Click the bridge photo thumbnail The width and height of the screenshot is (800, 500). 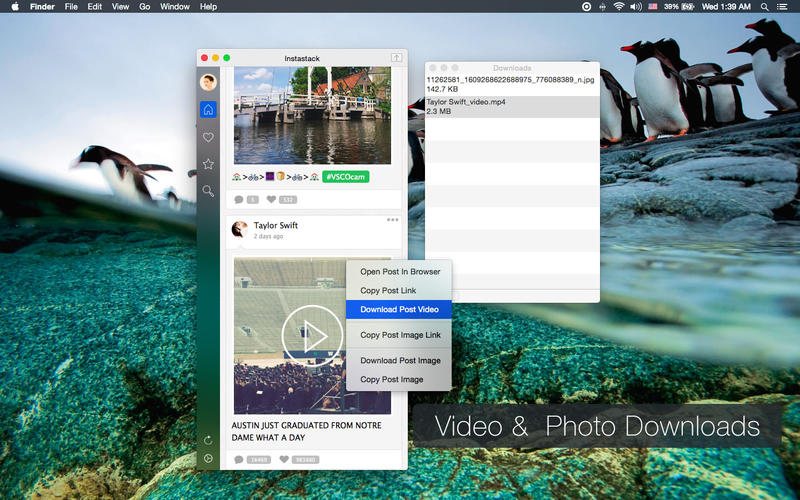click(312, 115)
